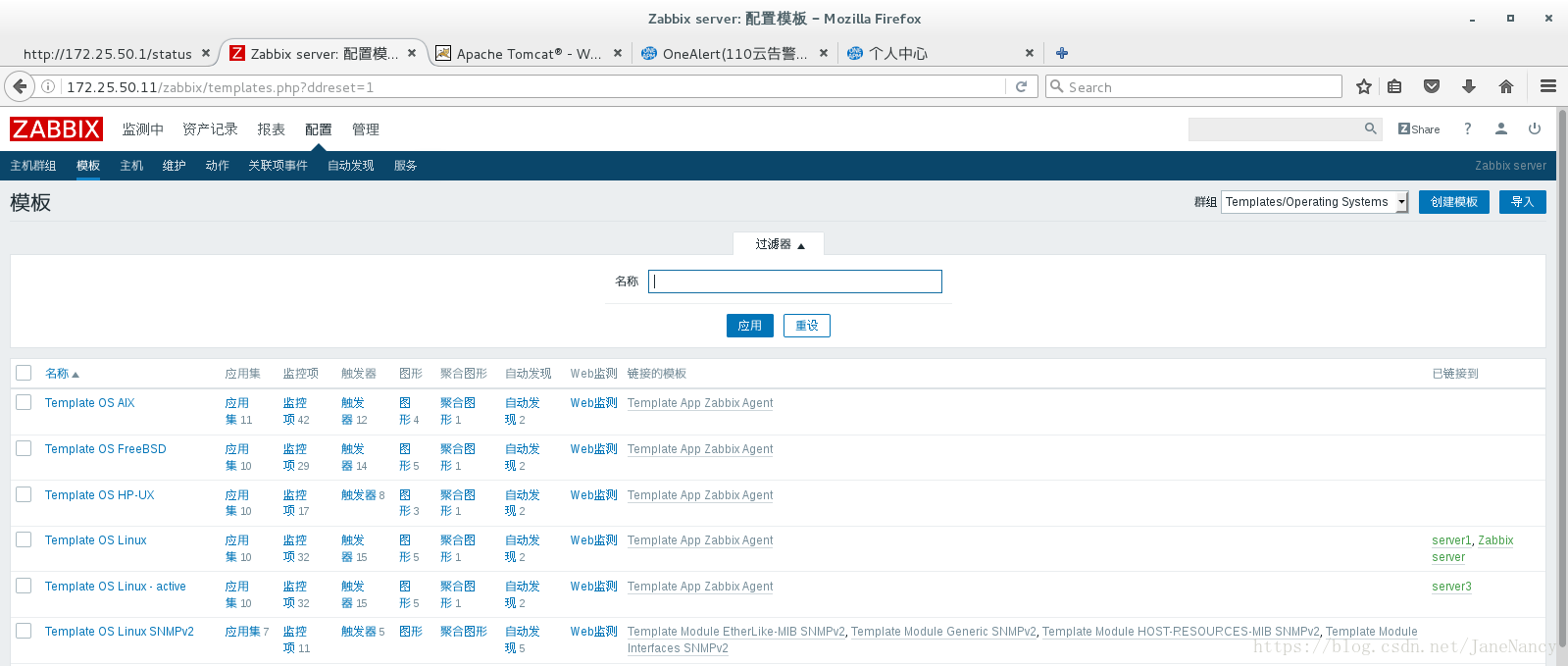Image resolution: width=1568 pixels, height=666 pixels.
Task: Check the Template OS AIX checkbox
Action: click(24, 402)
